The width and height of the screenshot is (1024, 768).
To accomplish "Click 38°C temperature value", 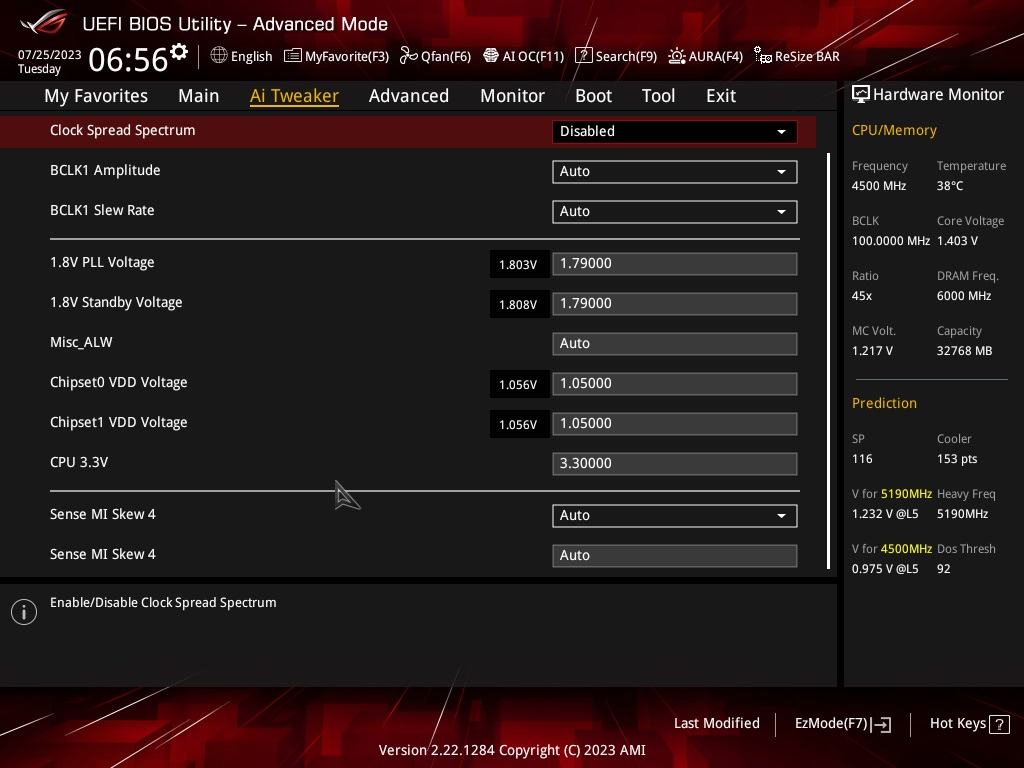I will tap(950, 186).
